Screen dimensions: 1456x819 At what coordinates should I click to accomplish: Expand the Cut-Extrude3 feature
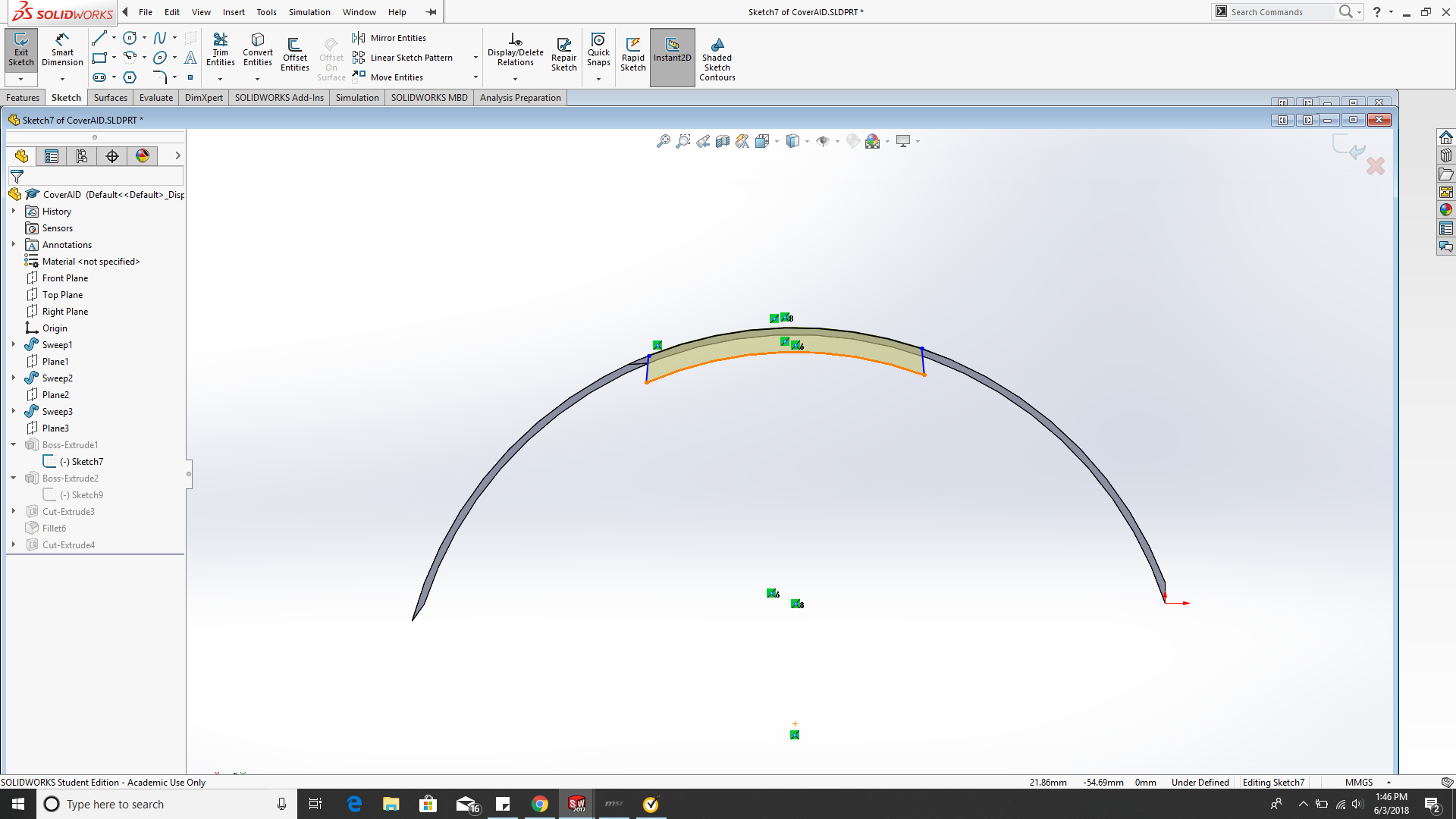[x=14, y=511]
